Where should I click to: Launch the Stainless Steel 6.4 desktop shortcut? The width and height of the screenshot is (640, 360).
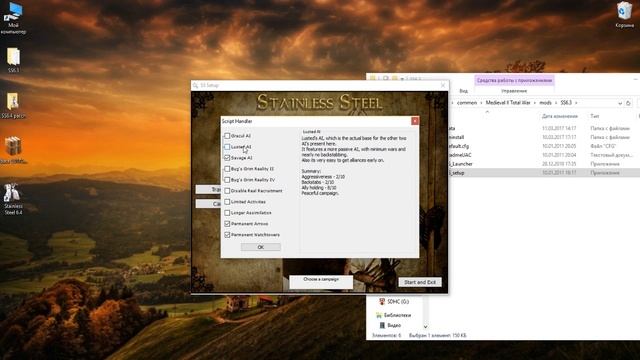tap(13, 199)
